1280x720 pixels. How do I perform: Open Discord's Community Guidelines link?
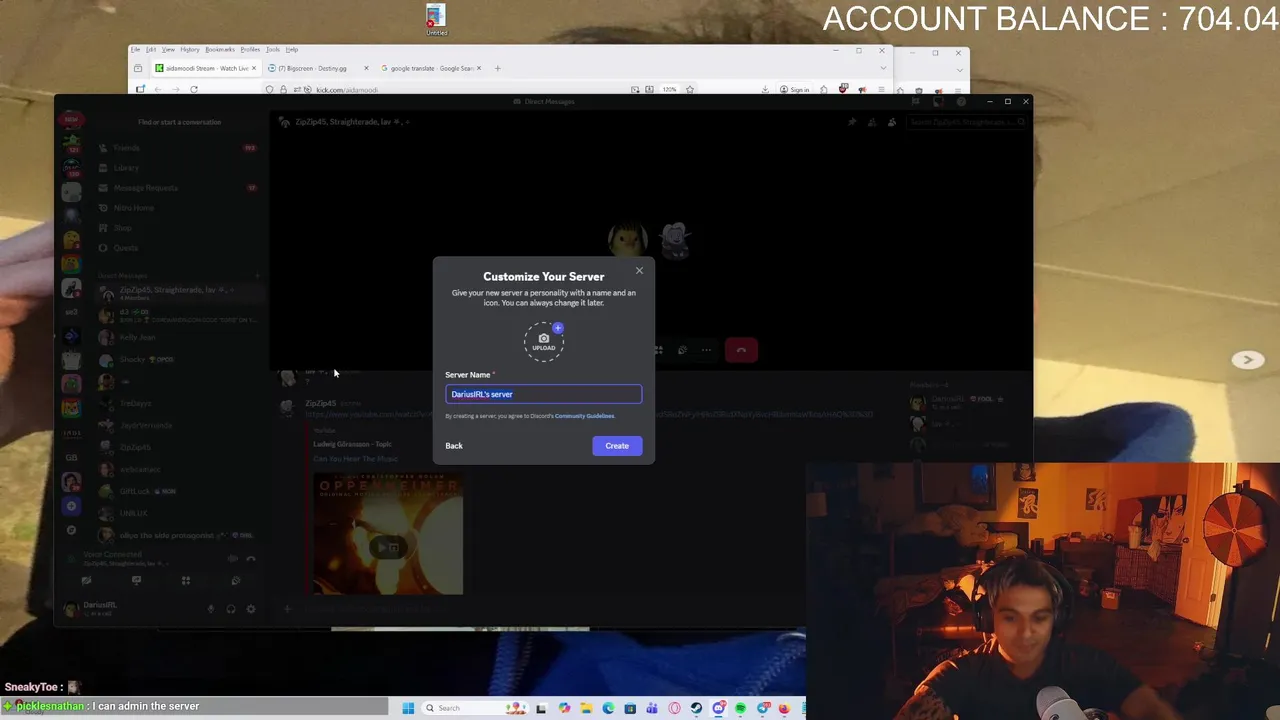(x=584, y=416)
